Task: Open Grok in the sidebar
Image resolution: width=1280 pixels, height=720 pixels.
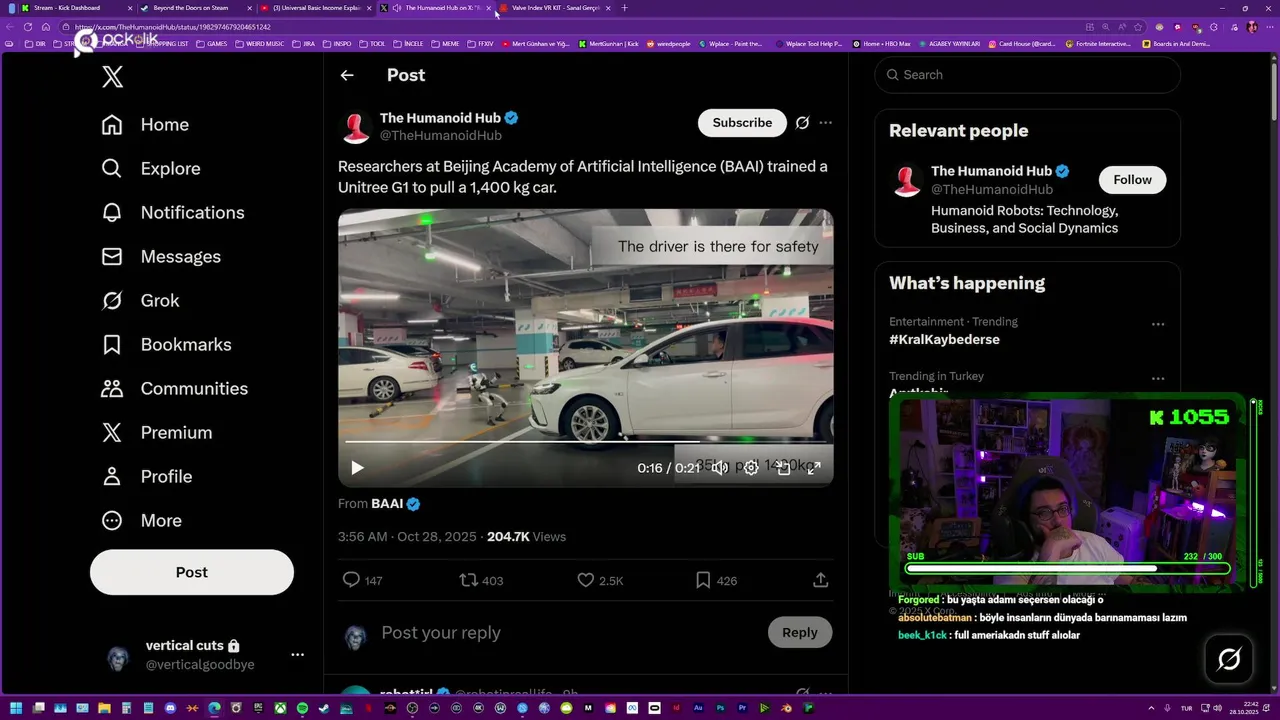Action: coord(140,300)
